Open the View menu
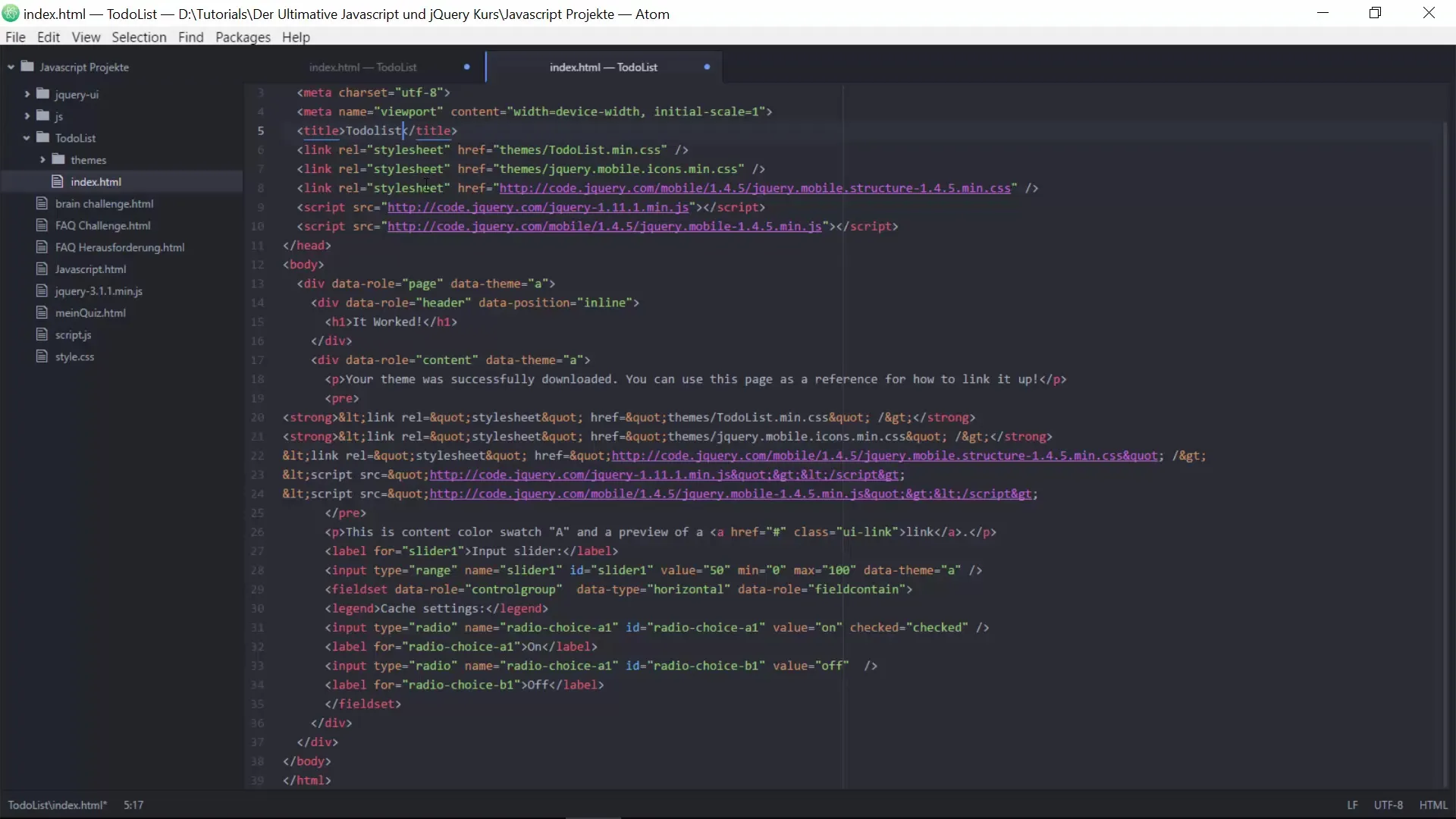This screenshot has height=819, width=1456. point(86,37)
